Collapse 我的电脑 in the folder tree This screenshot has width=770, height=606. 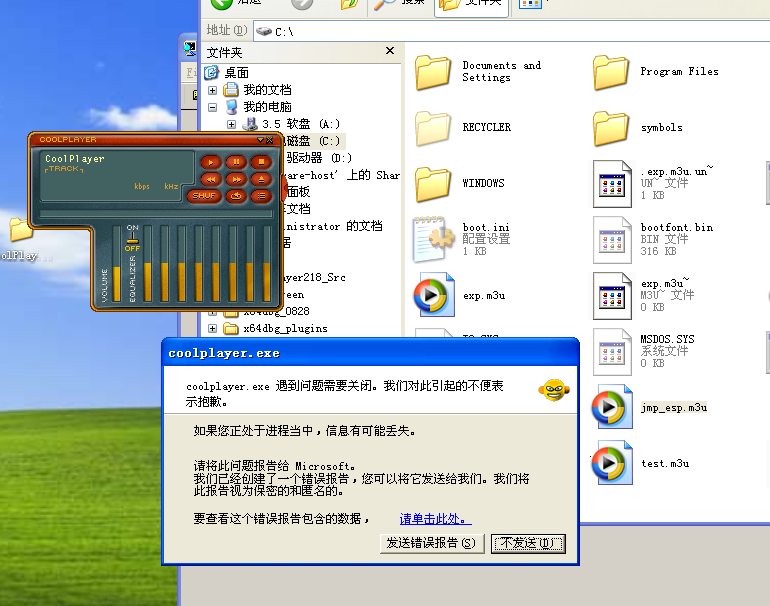point(212,107)
